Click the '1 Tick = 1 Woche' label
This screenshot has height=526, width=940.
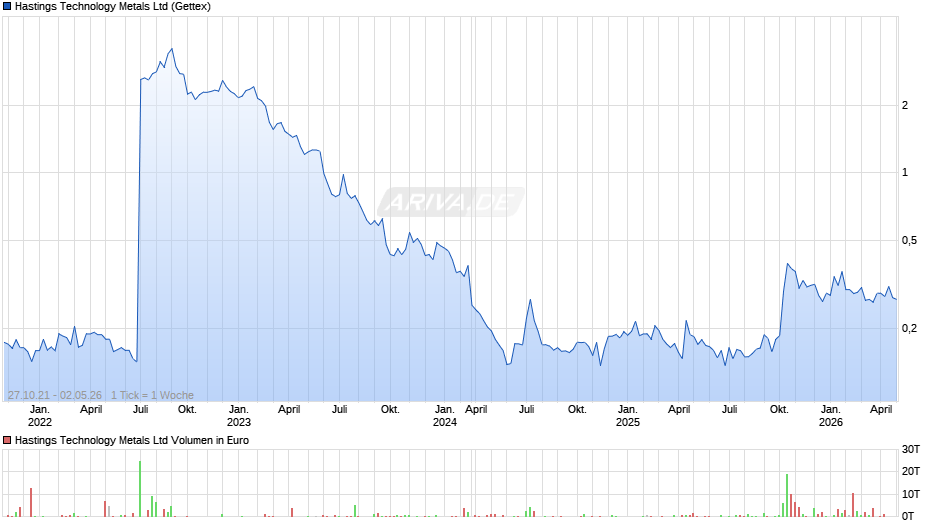152,395
